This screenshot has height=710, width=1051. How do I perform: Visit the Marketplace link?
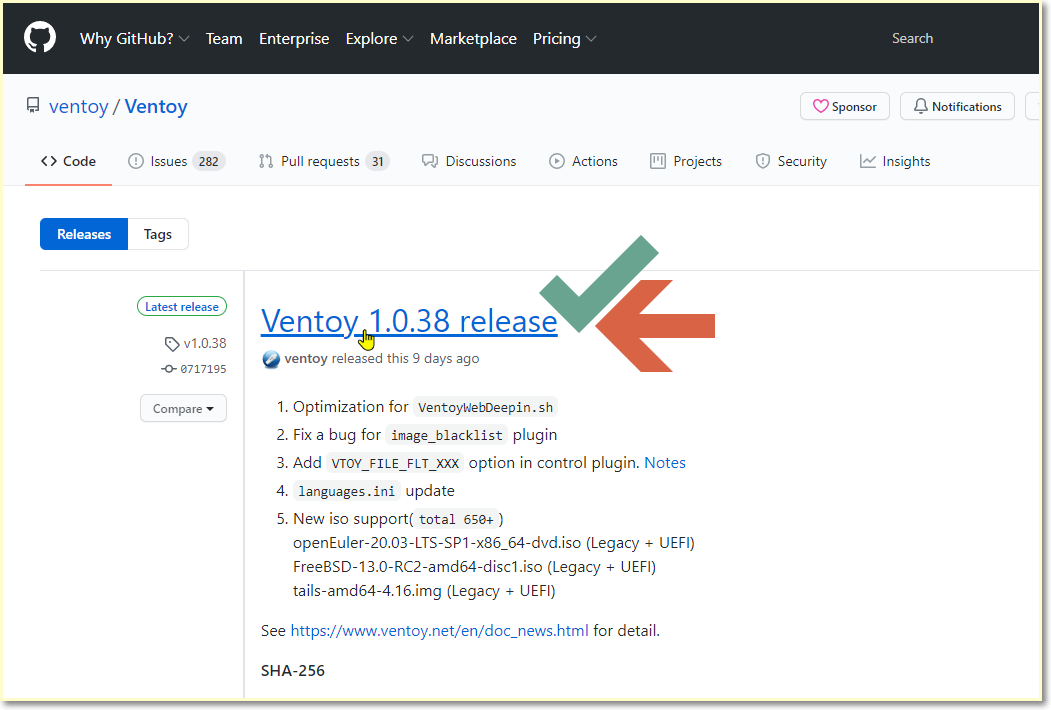point(473,39)
